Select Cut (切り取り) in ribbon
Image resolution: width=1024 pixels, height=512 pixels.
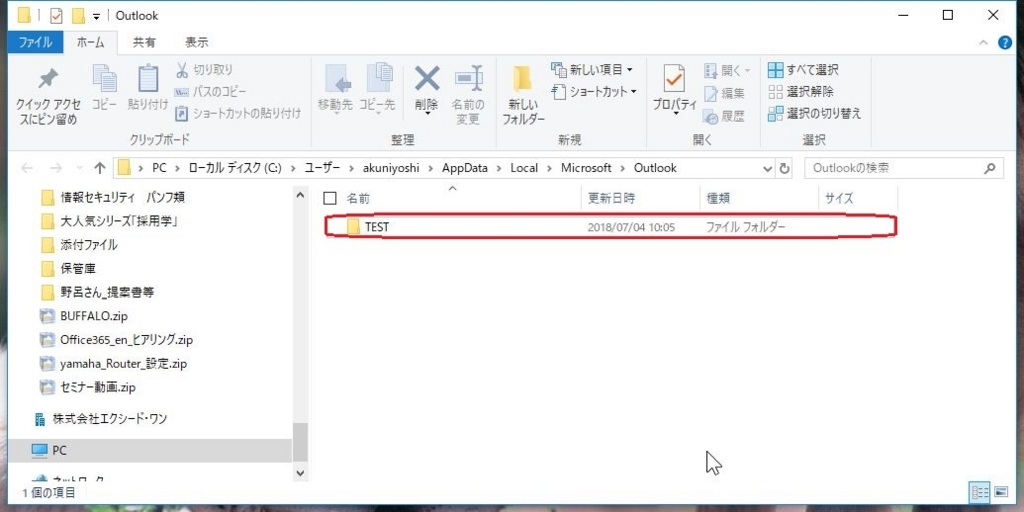point(204,69)
